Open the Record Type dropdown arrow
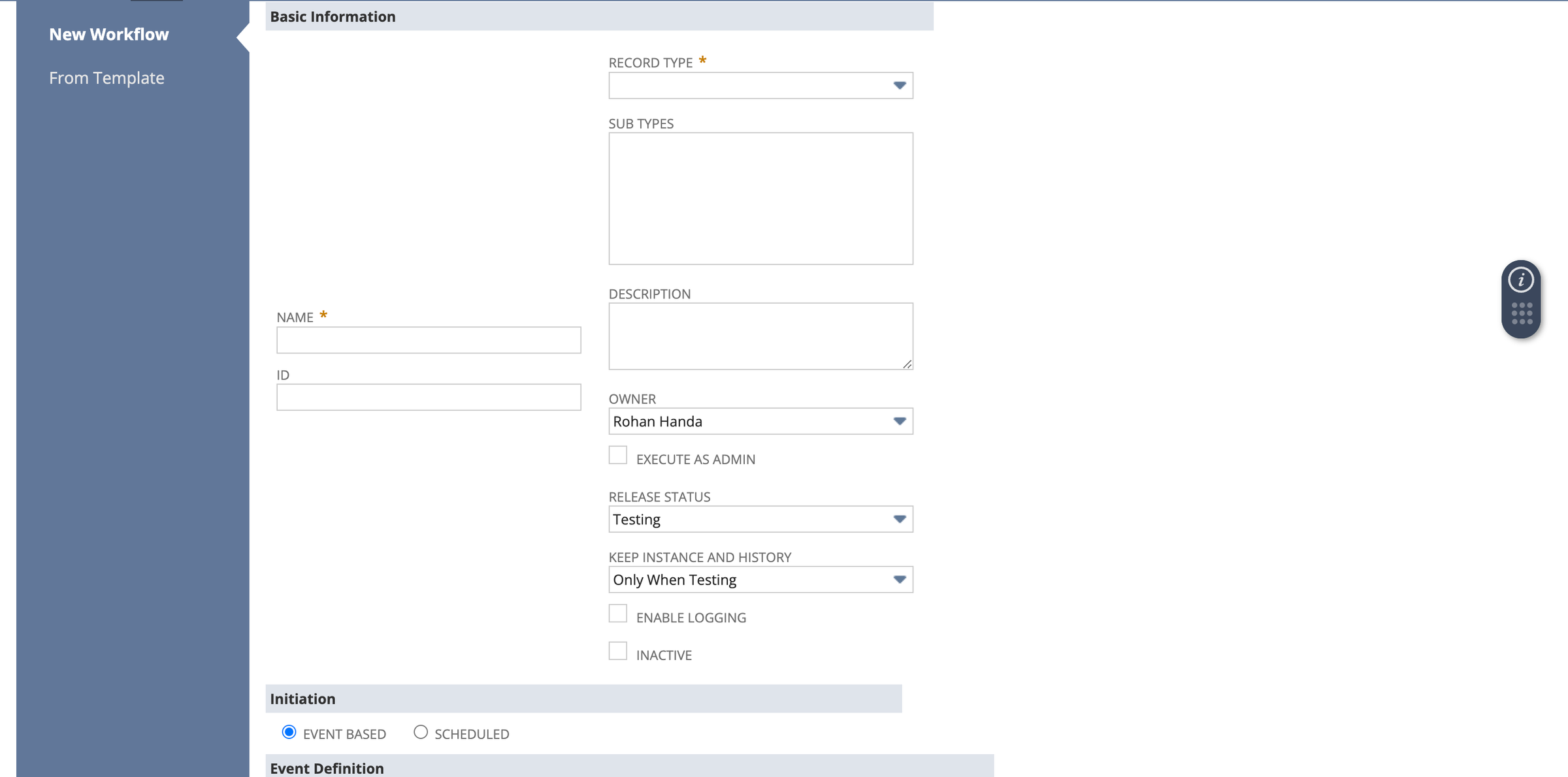1568x777 pixels. [x=899, y=86]
